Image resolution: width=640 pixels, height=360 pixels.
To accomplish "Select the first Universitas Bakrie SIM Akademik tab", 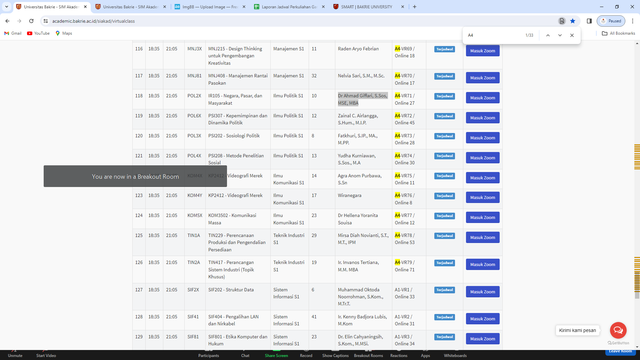I will pyautogui.click(x=51, y=7).
